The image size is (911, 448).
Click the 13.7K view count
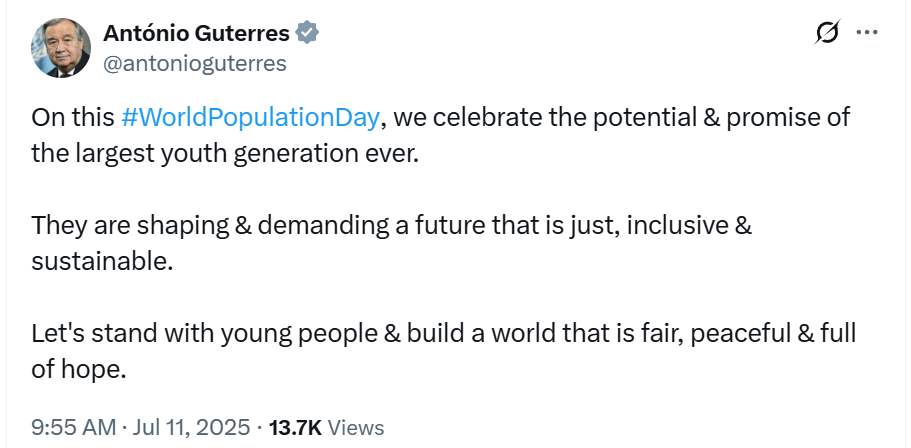295,428
